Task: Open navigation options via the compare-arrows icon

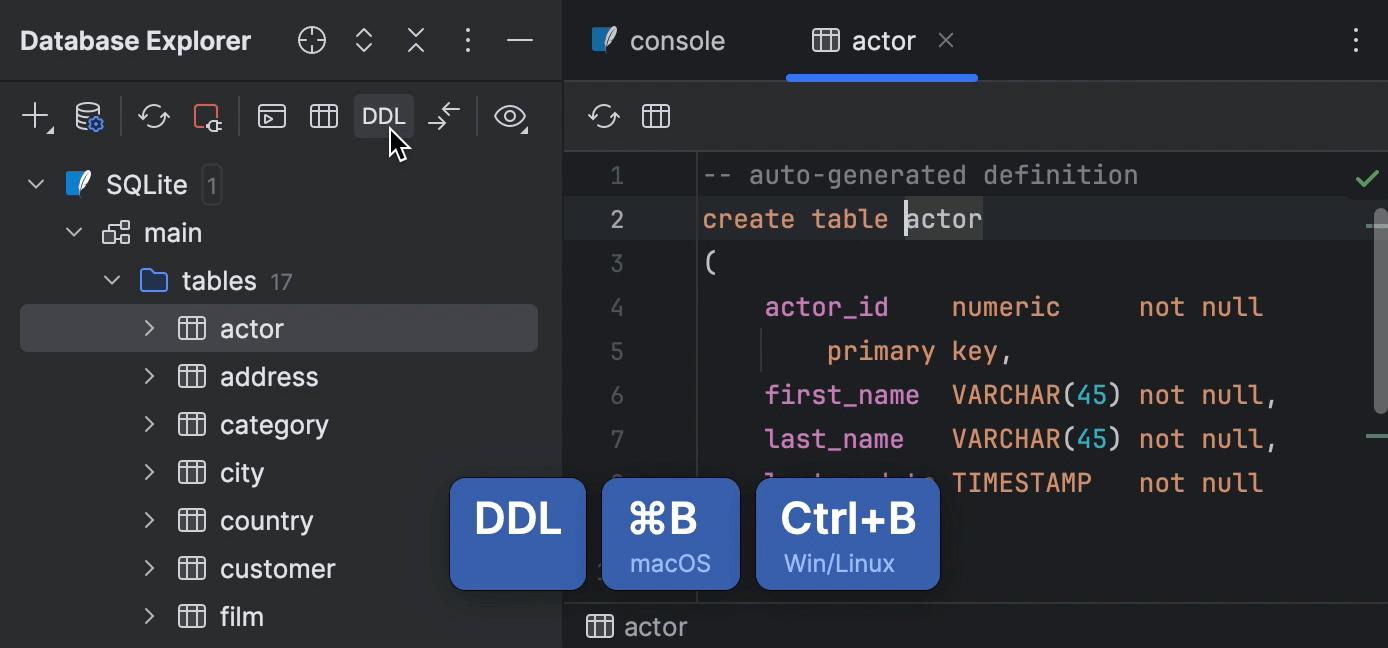Action: (443, 116)
